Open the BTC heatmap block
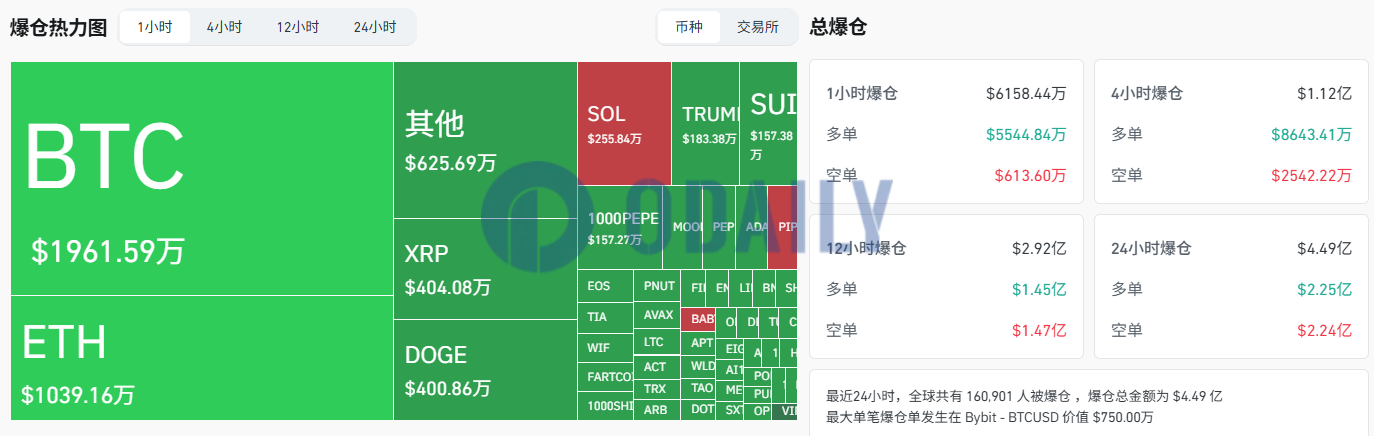 [x=202, y=179]
